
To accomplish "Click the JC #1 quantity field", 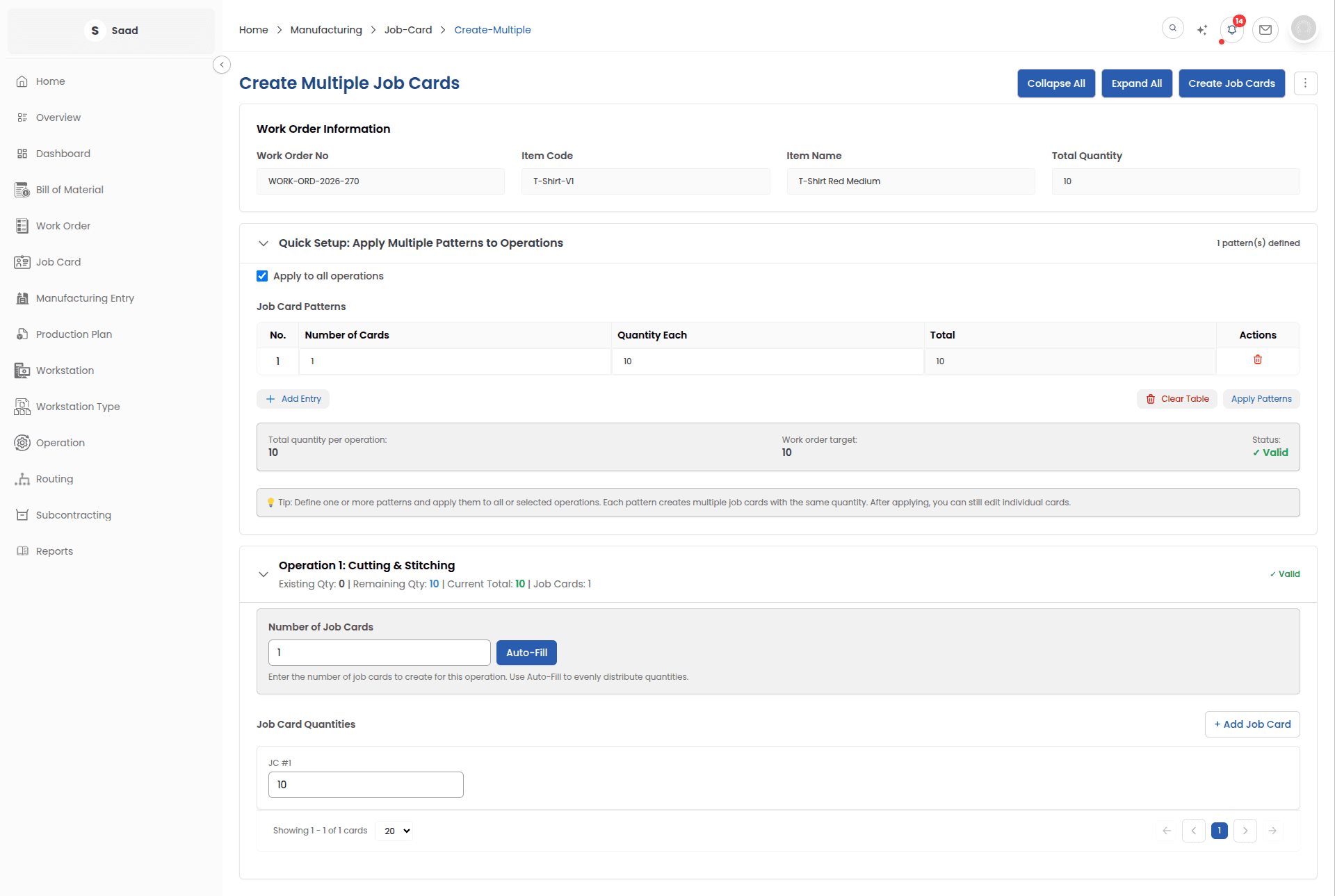I will tap(366, 785).
